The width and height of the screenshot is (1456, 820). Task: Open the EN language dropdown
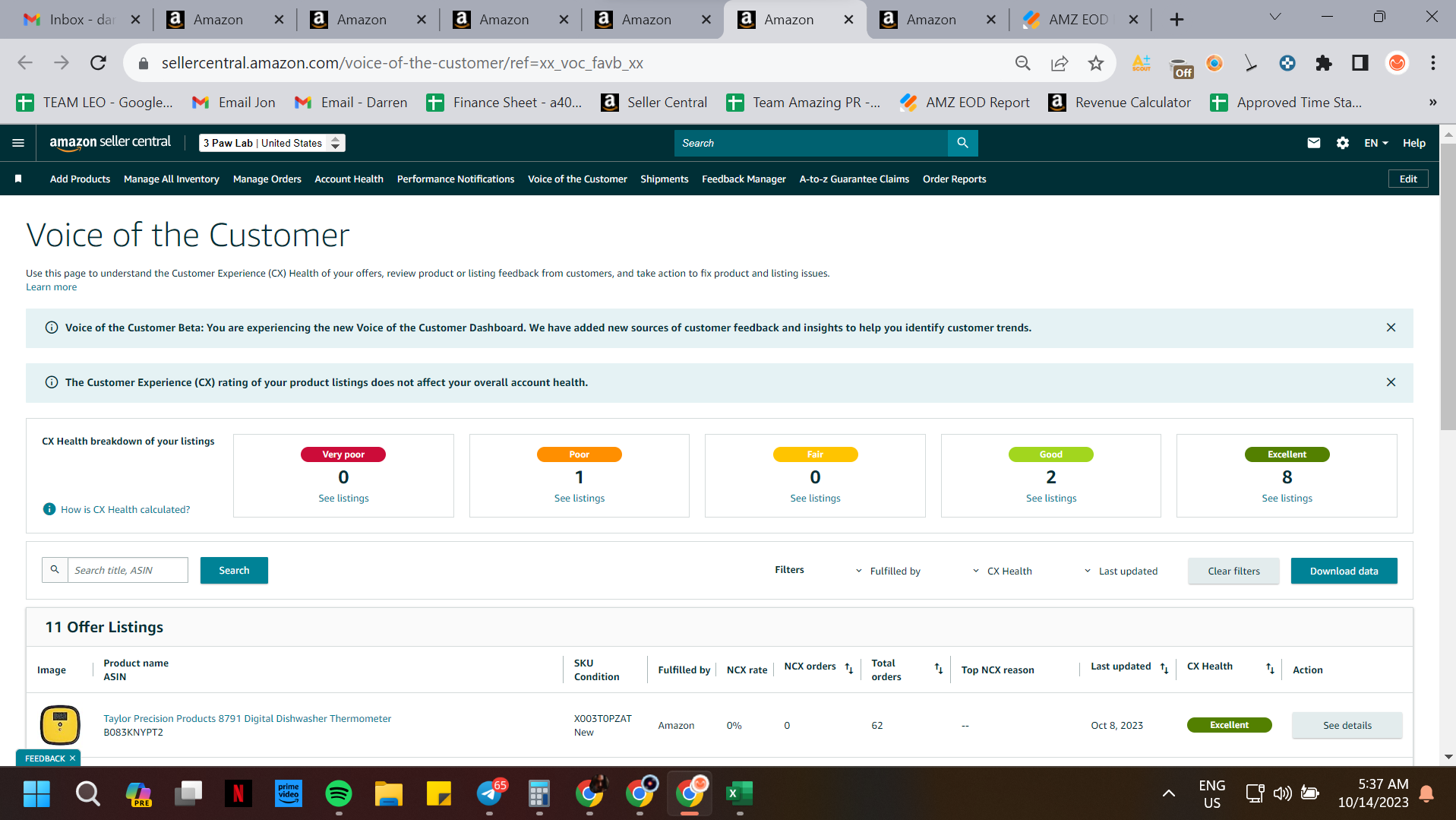pyautogui.click(x=1375, y=143)
